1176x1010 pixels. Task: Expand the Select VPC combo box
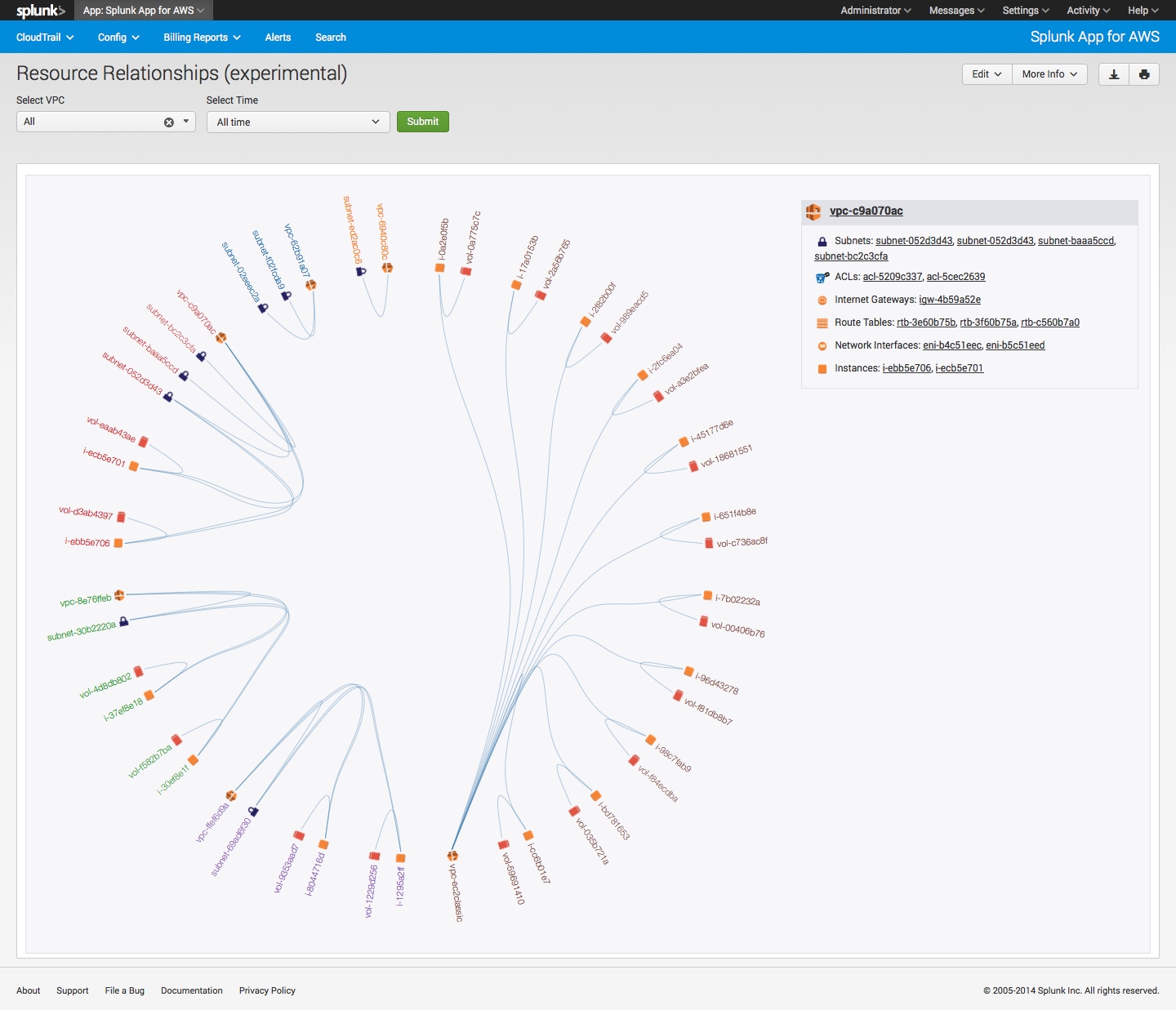[x=106, y=122]
